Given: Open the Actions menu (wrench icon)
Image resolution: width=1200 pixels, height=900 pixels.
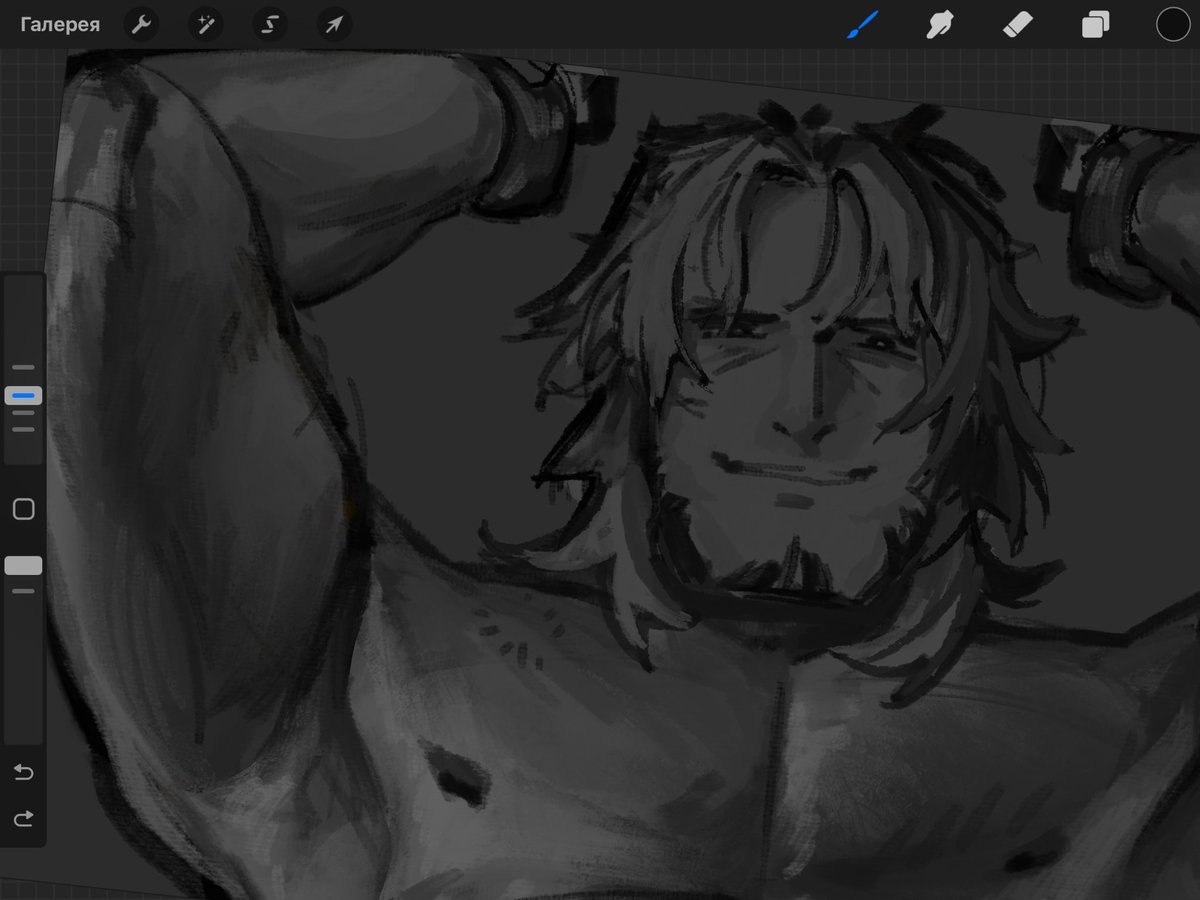Looking at the screenshot, I should (x=141, y=24).
